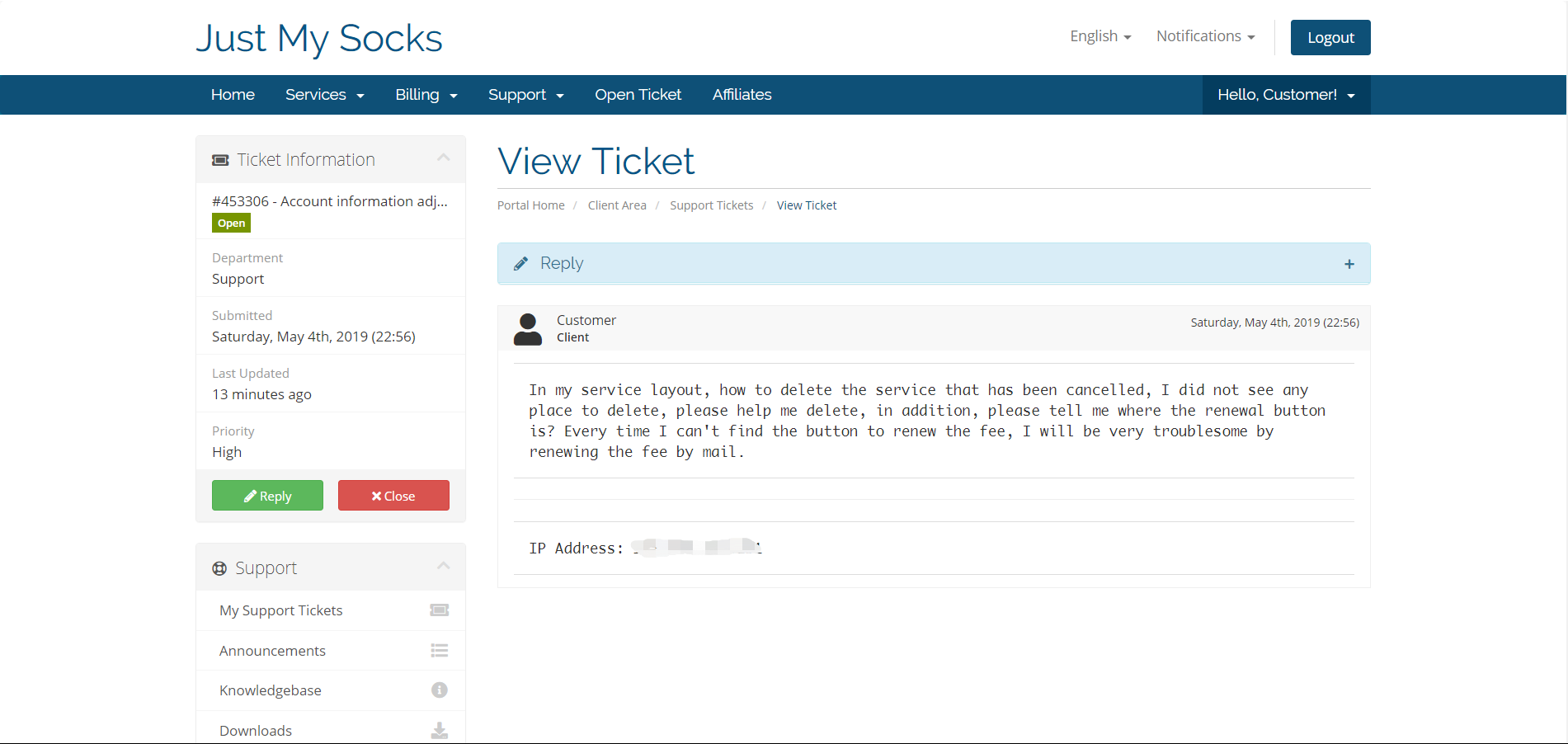
Task: Open the Notifications dropdown
Action: (x=1206, y=36)
